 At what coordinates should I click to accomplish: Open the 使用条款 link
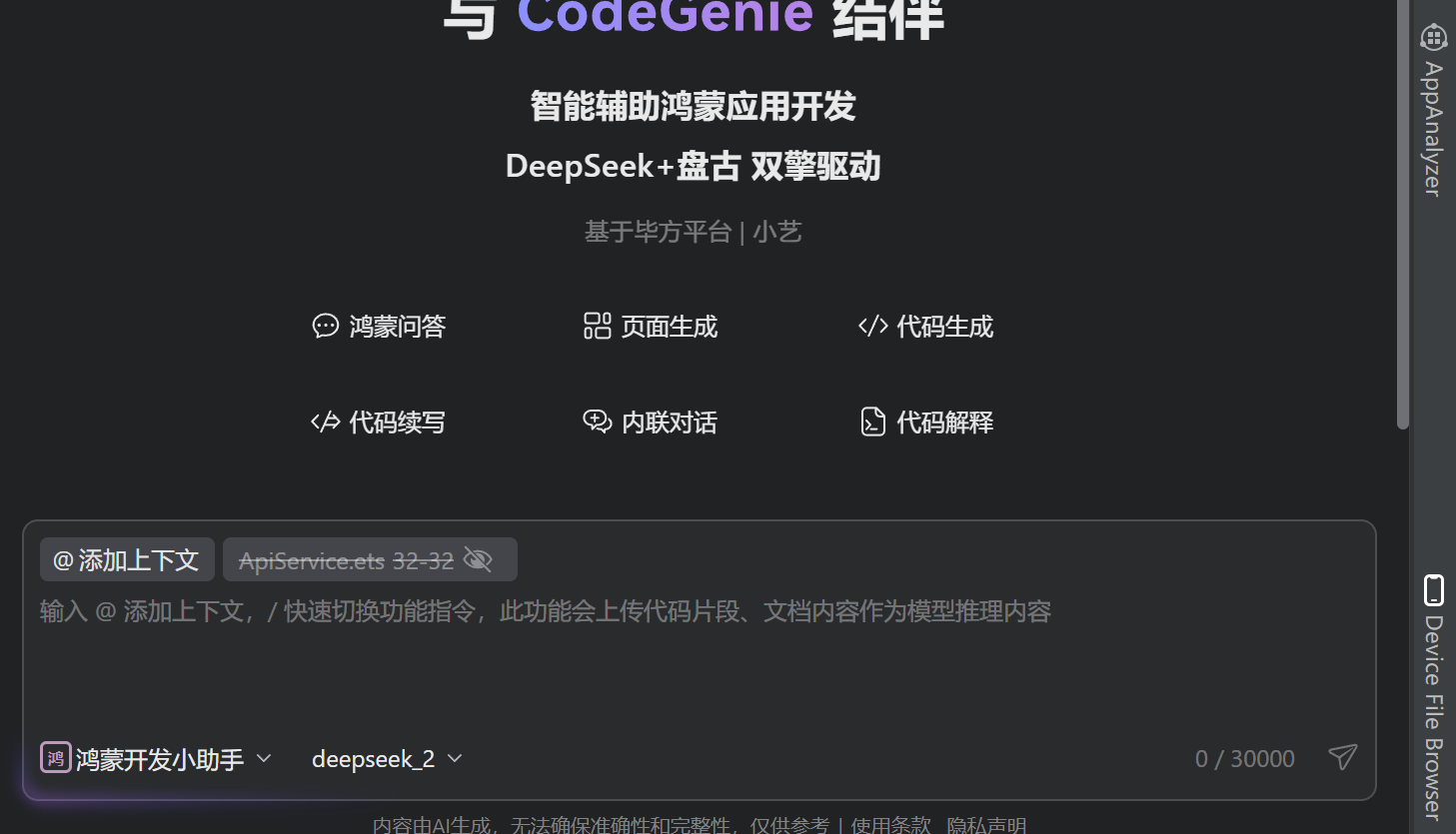(890, 825)
